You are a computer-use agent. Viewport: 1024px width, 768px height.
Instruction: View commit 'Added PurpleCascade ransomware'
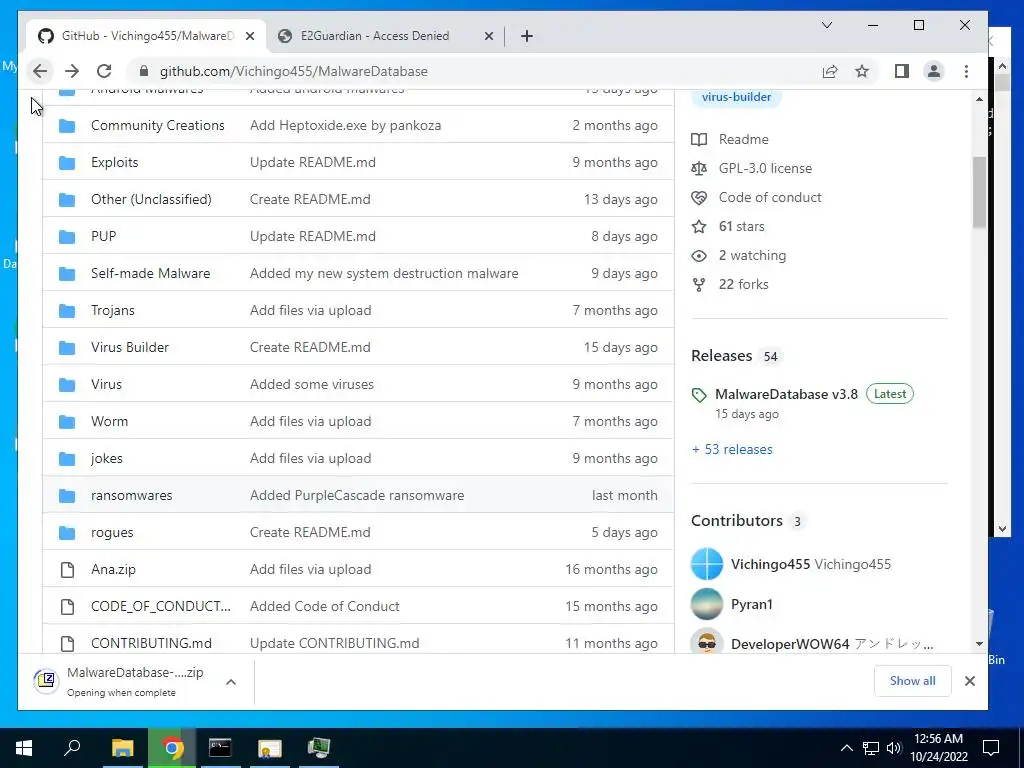[x=357, y=496]
